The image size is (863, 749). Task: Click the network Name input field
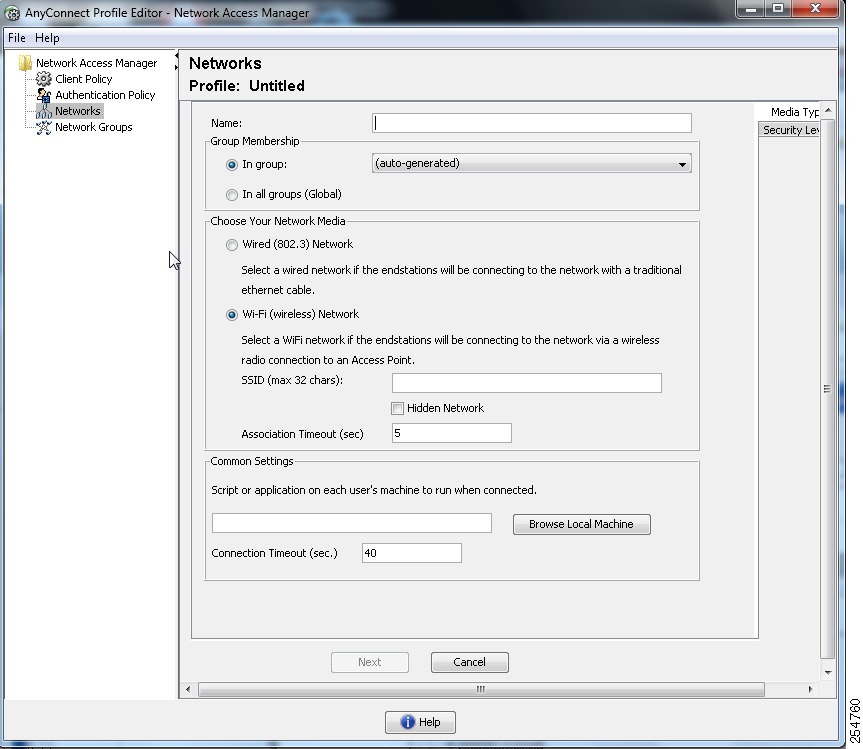tap(532, 123)
